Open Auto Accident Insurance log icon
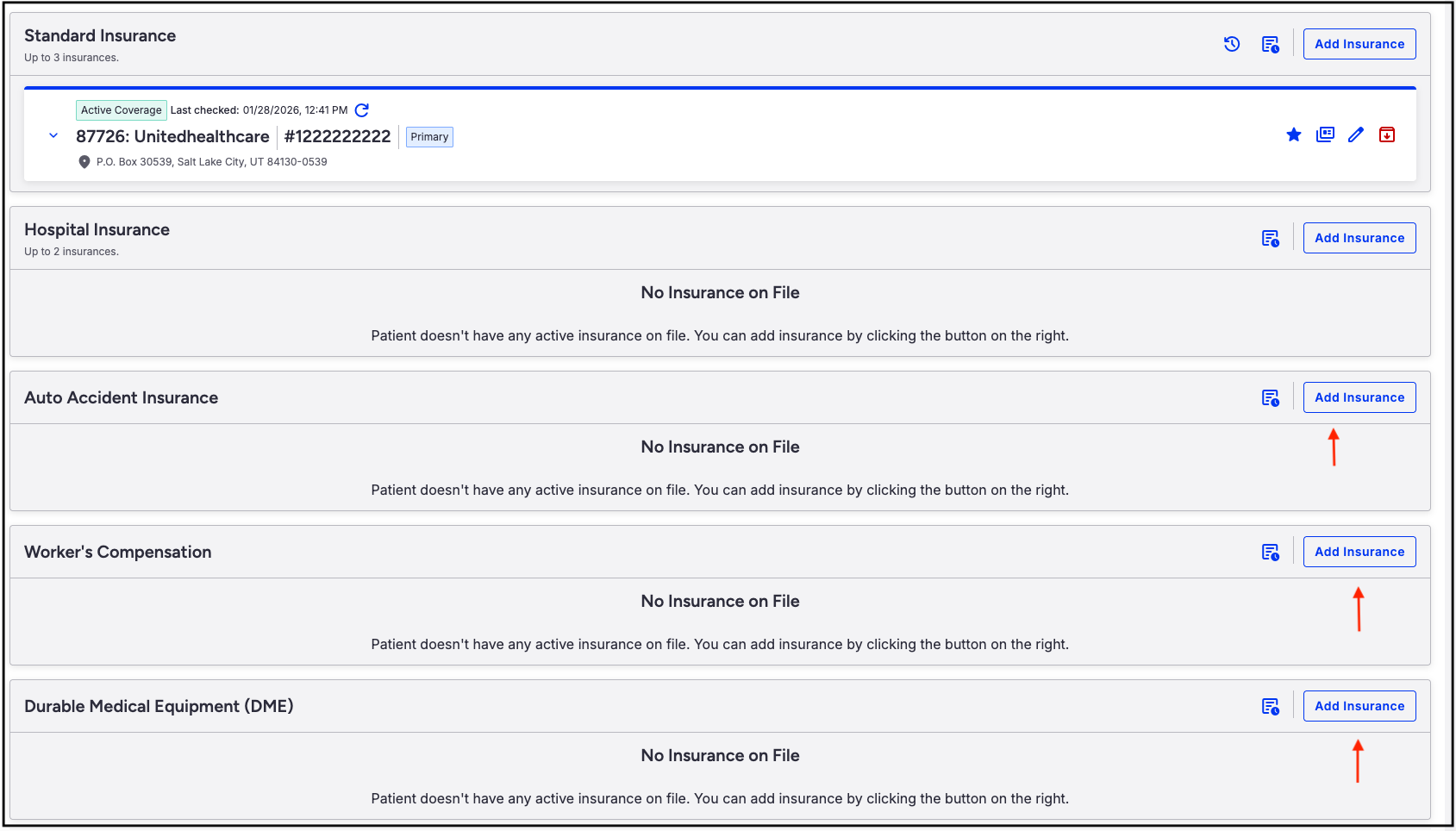This screenshot has height=831, width=1456. click(x=1270, y=398)
